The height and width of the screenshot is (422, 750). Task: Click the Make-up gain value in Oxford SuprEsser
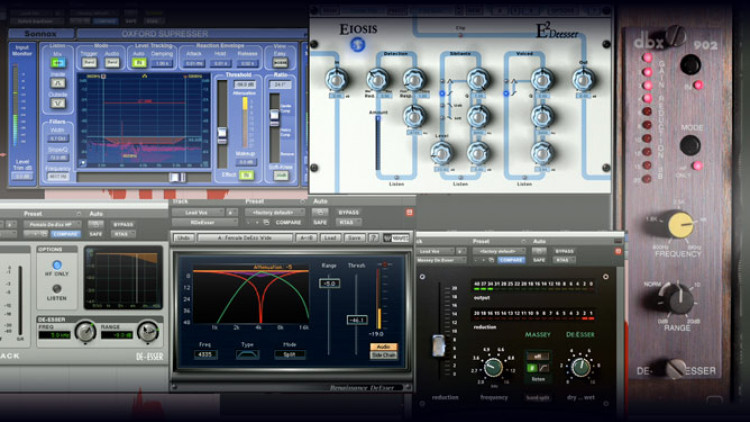tap(246, 162)
